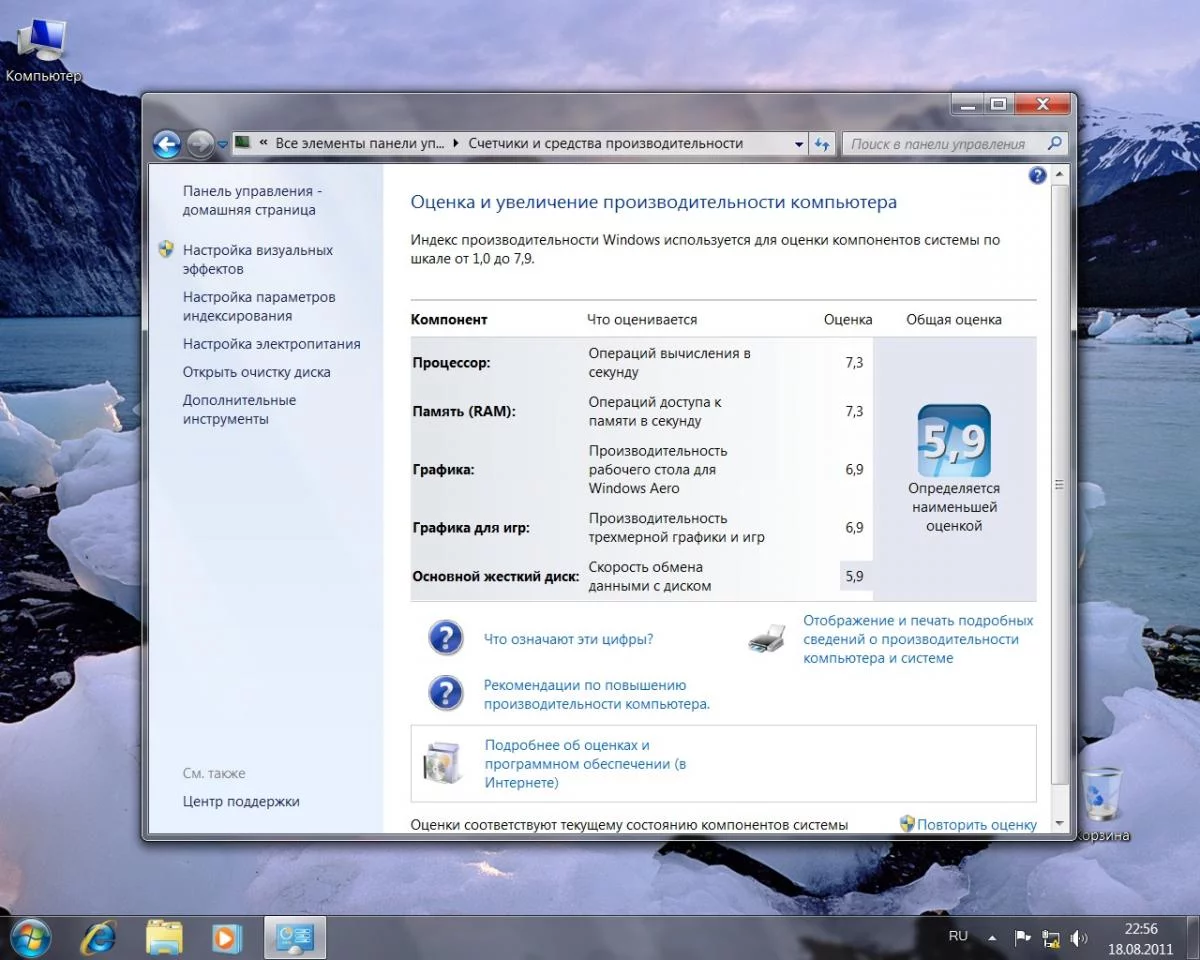1200x960 pixels.
Task: Click the RU language indicator in taskbar
Action: click(x=958, y=936)
